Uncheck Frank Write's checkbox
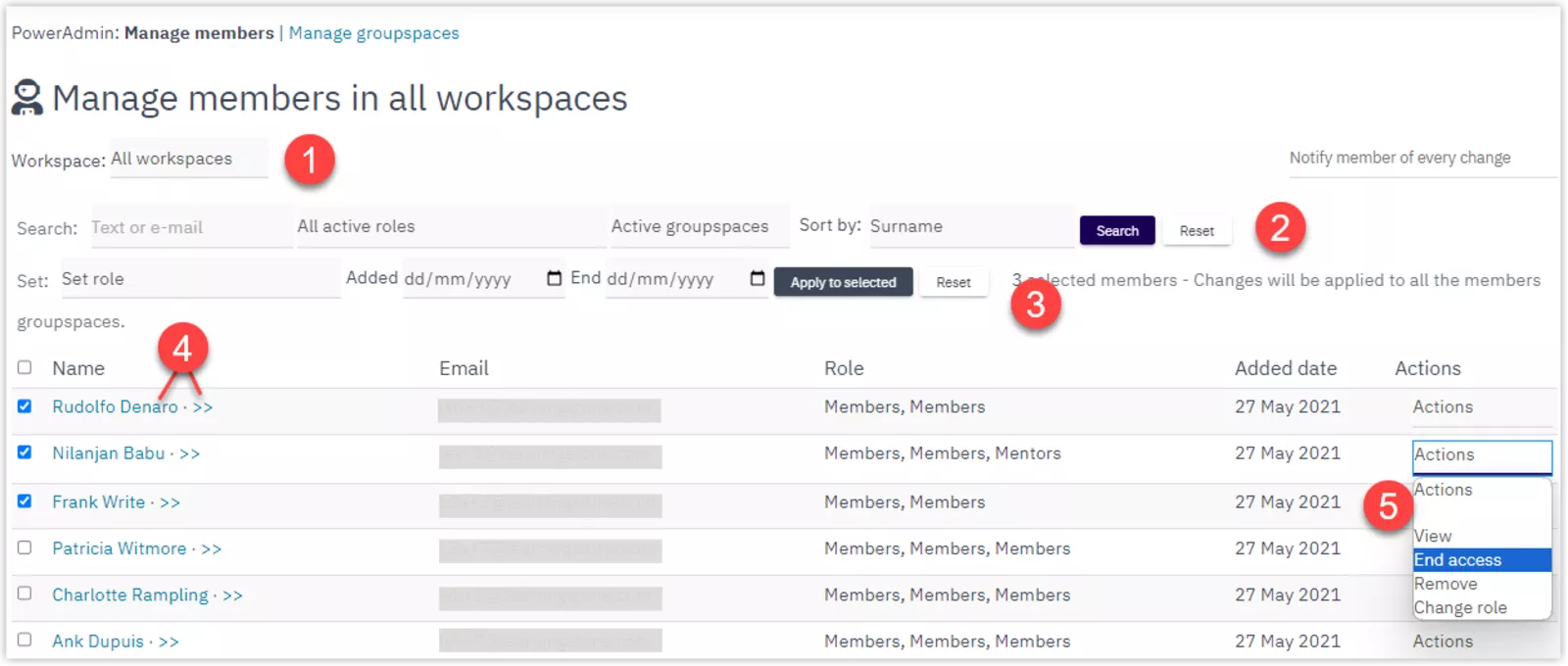Screen dimensions: 1568x666 24,500
